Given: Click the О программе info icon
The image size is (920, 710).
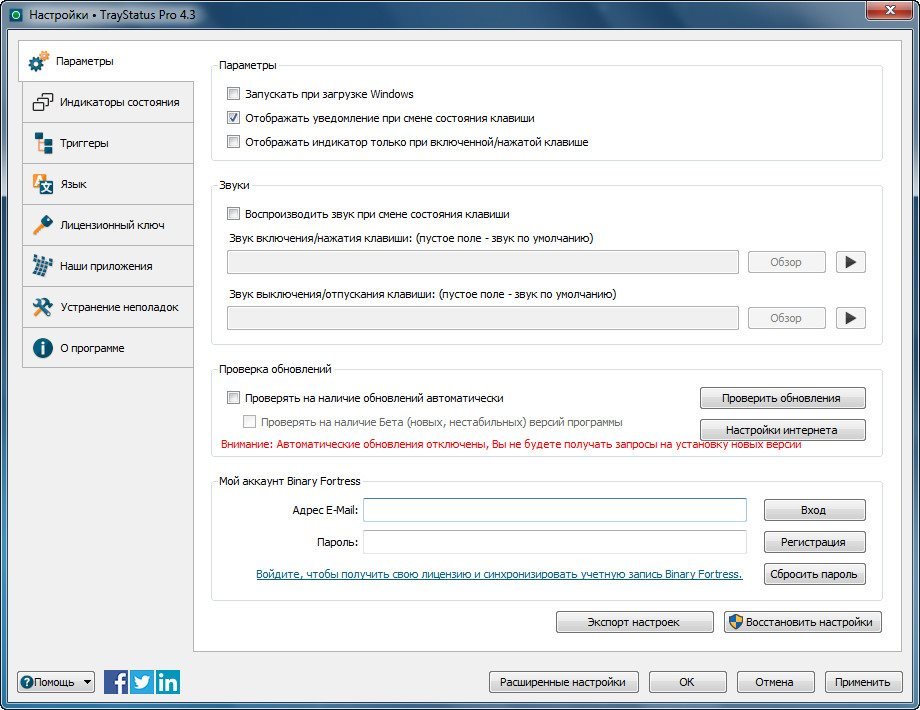Looking at the screenshot, I should coord(42,348).
